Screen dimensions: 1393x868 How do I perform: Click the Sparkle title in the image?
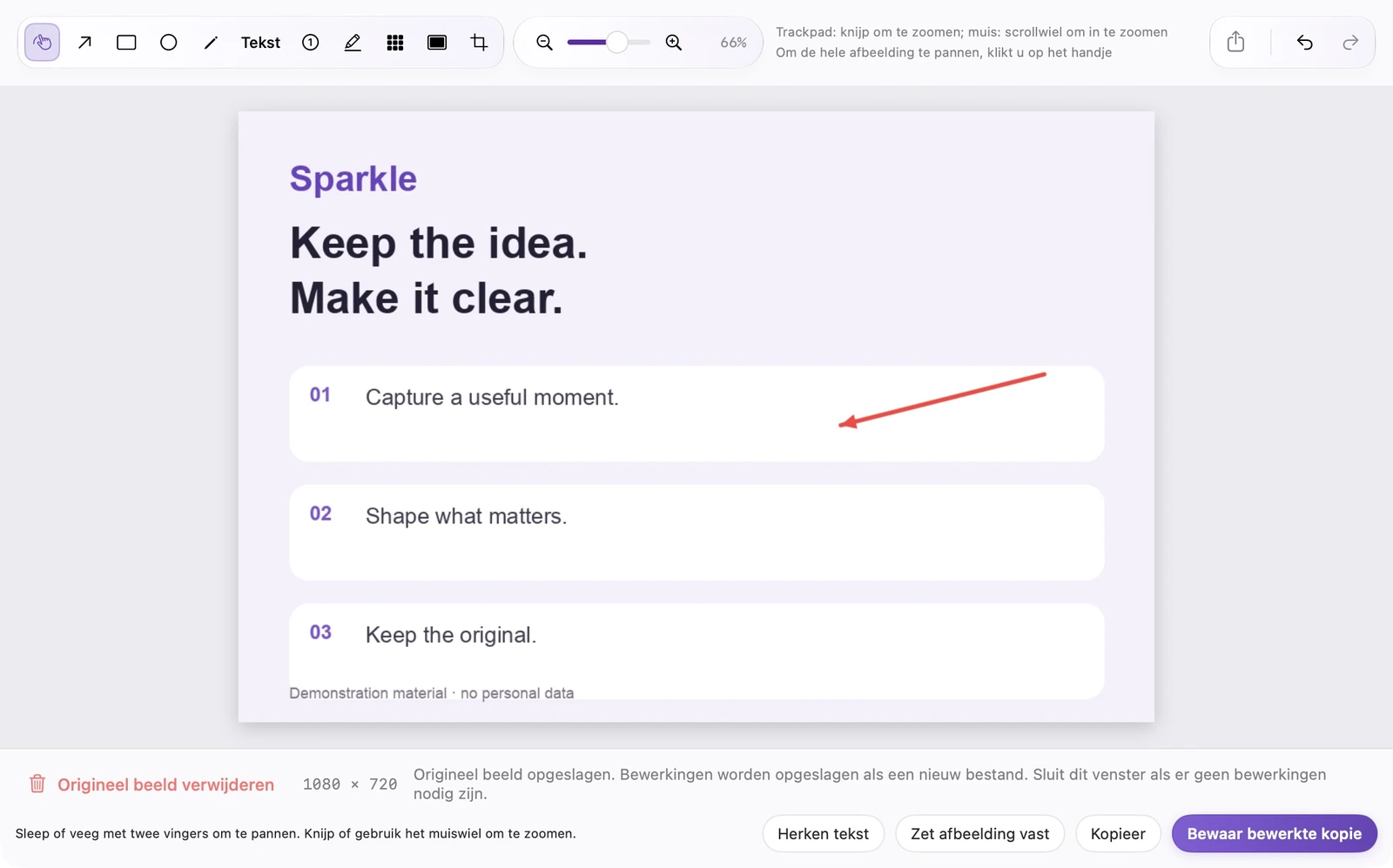click(x=353, y=178)
